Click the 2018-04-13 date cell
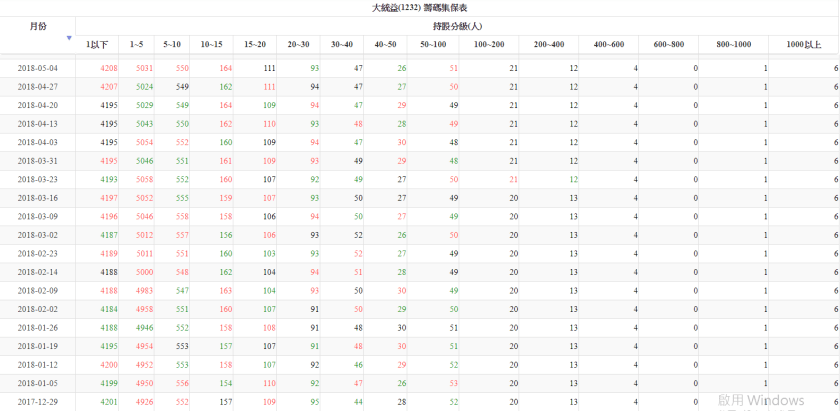 38,124
